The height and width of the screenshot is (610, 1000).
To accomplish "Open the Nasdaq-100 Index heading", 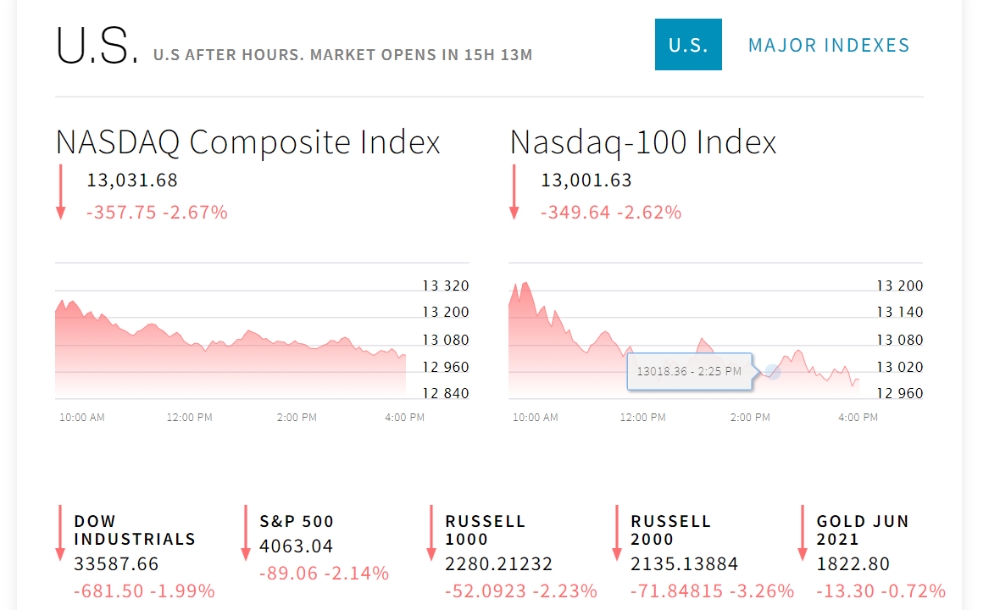I will pos(643,142).
